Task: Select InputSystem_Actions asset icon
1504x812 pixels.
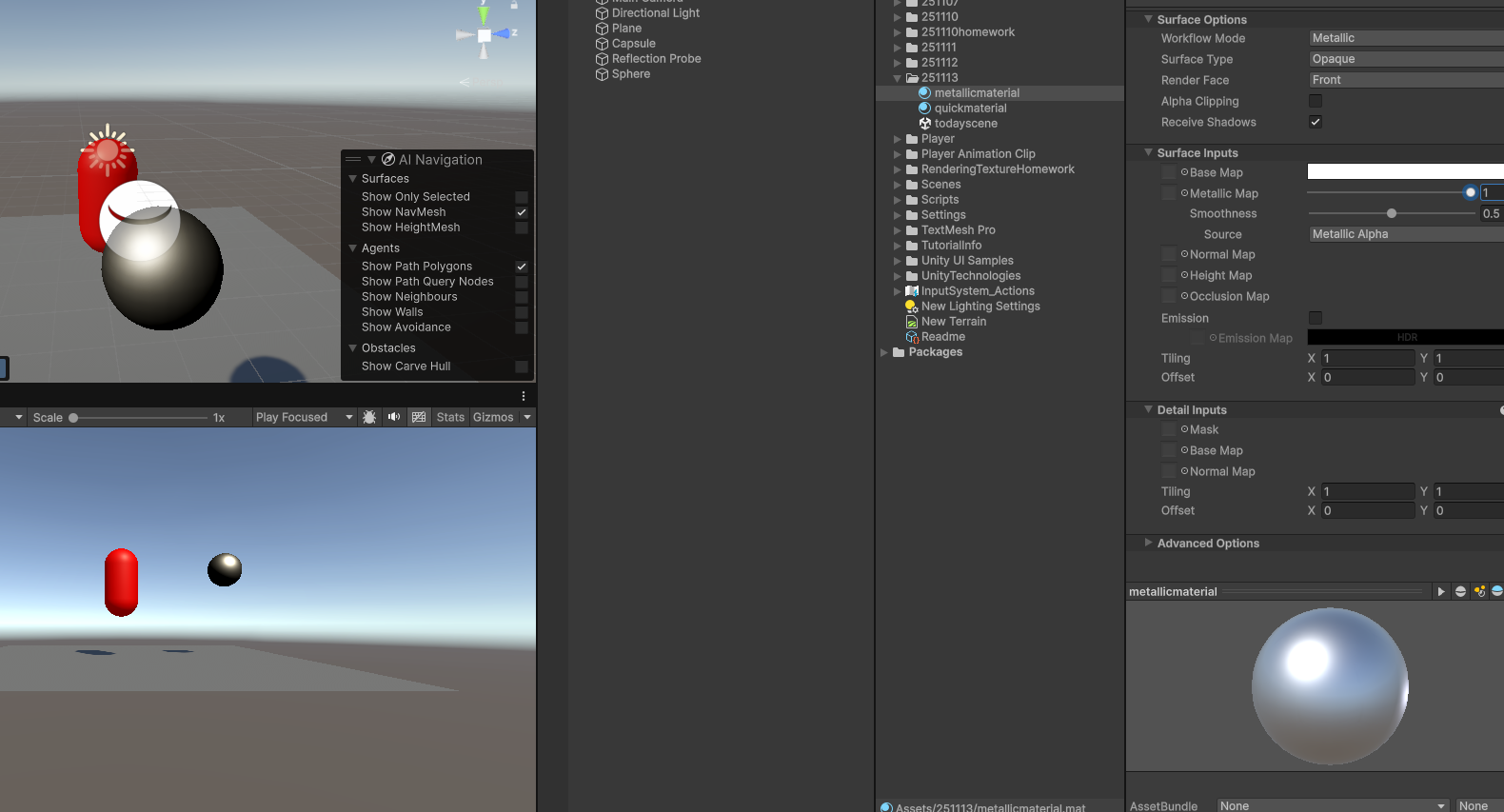Action: (x=912, y=291)
